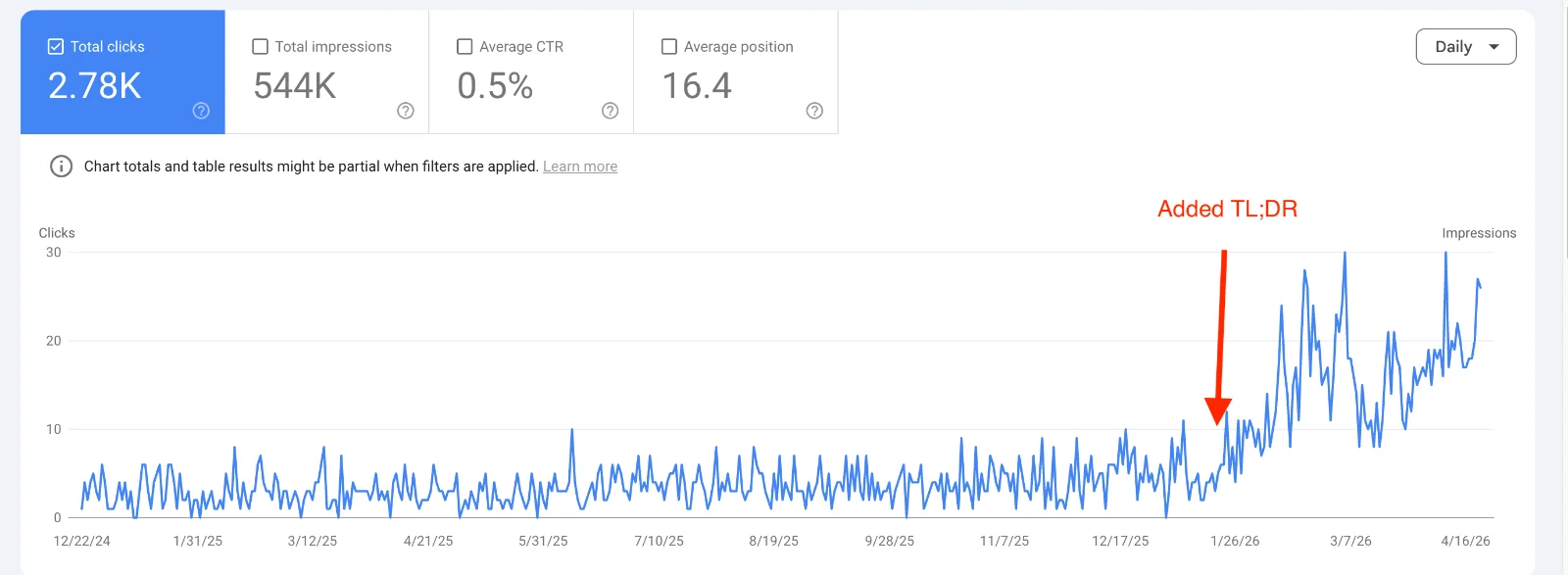Select the 544K impressions metric card
The width and height of the screenshot is (1568, 575).
[326, 72]
